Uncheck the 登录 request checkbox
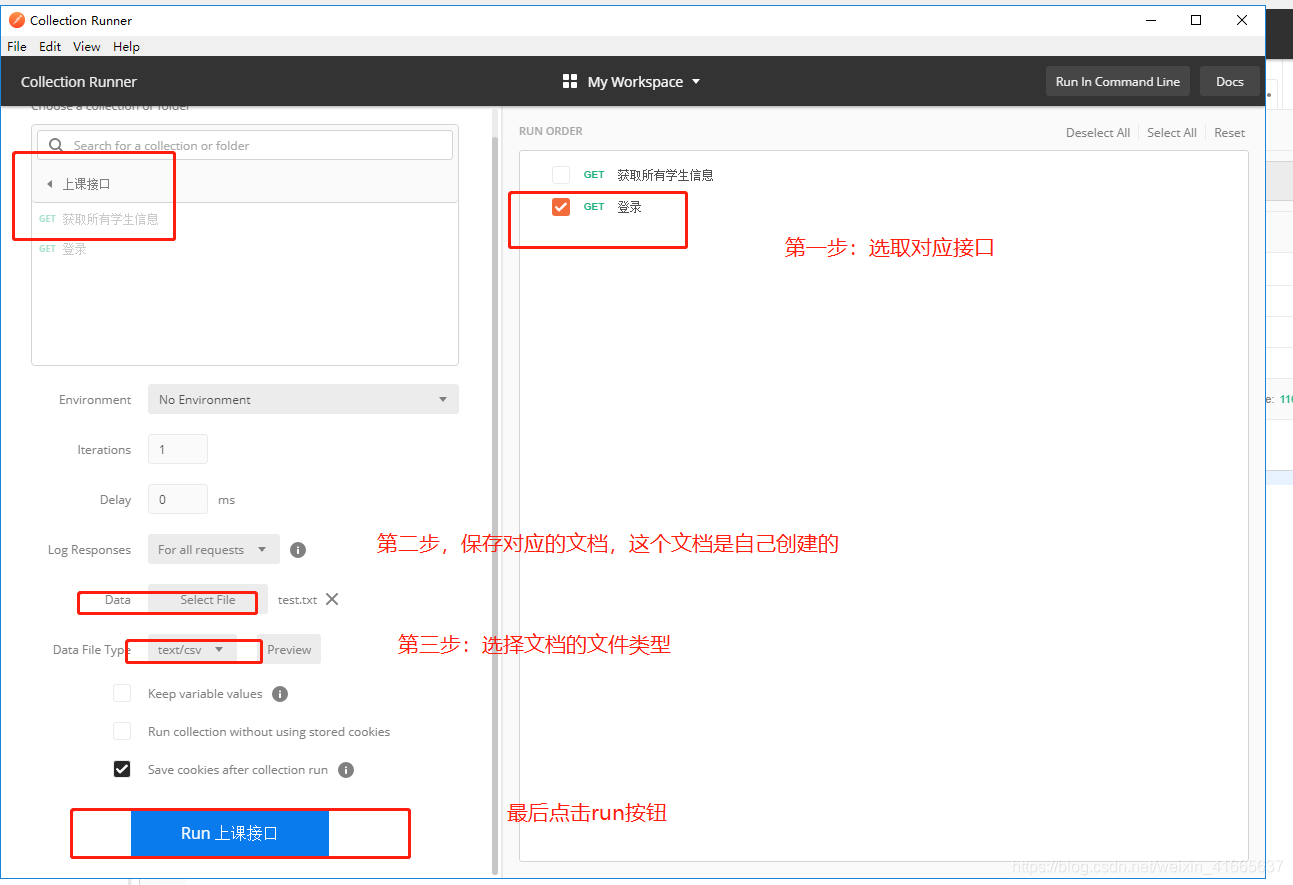 [561, 207]
